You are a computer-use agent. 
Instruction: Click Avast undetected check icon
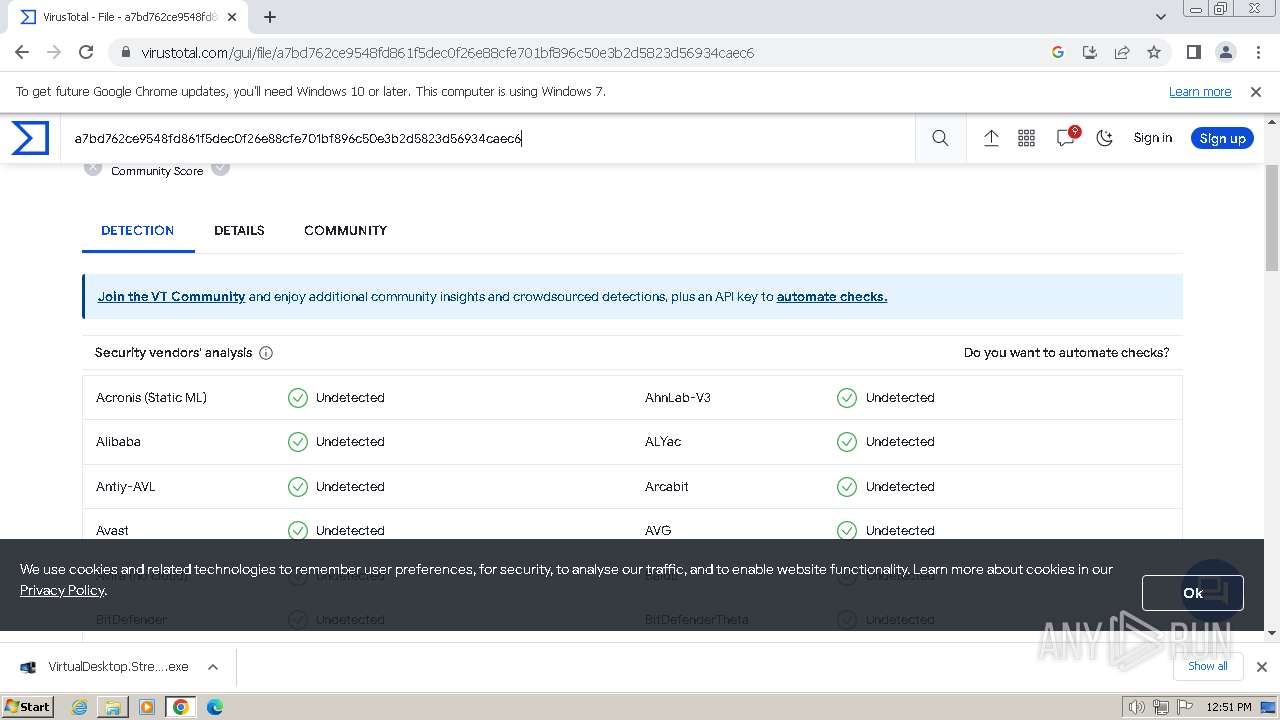tap(297, 531)
